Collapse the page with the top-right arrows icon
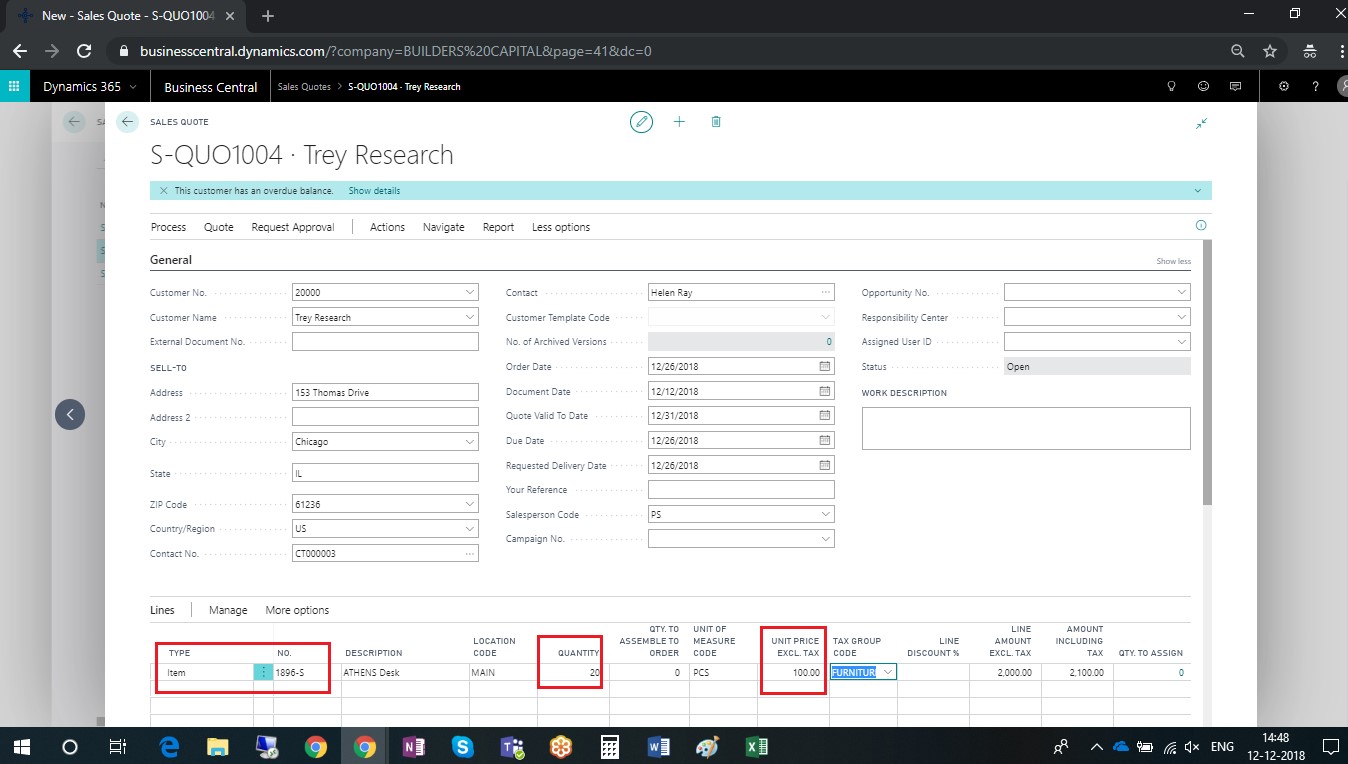Image resolution: width=1348 pixels, height=764 pixels. pos(1201,122)
